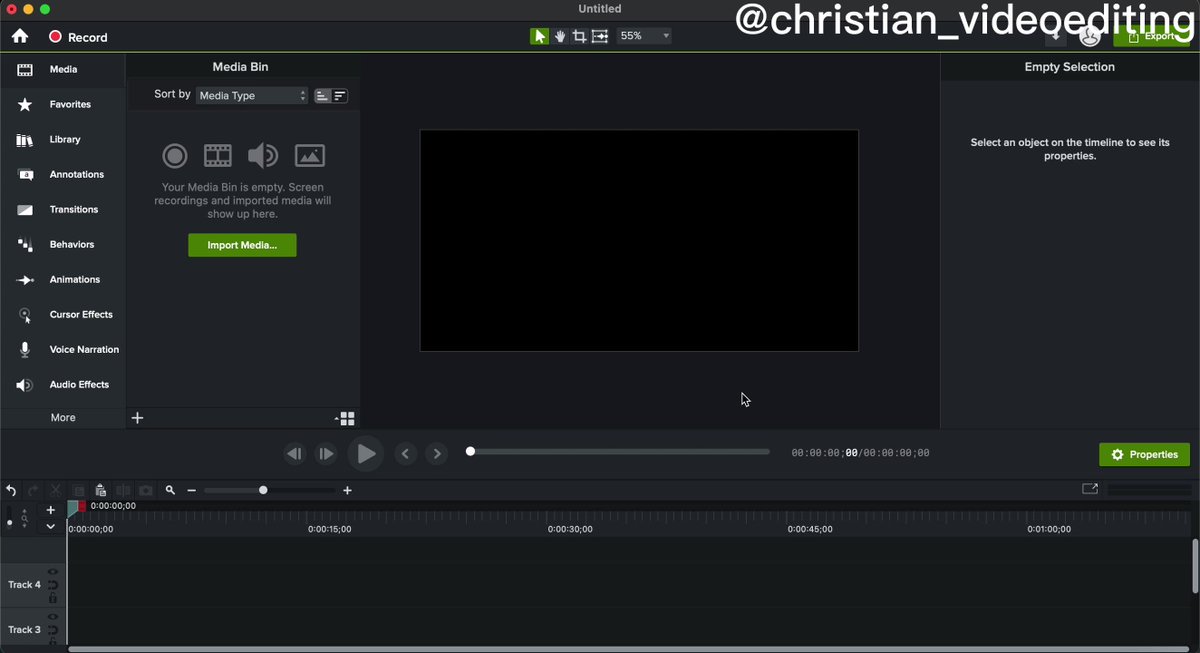Click the timecode display 00:00:00;00
The image size is (1200, 653).
coord(860,453)
